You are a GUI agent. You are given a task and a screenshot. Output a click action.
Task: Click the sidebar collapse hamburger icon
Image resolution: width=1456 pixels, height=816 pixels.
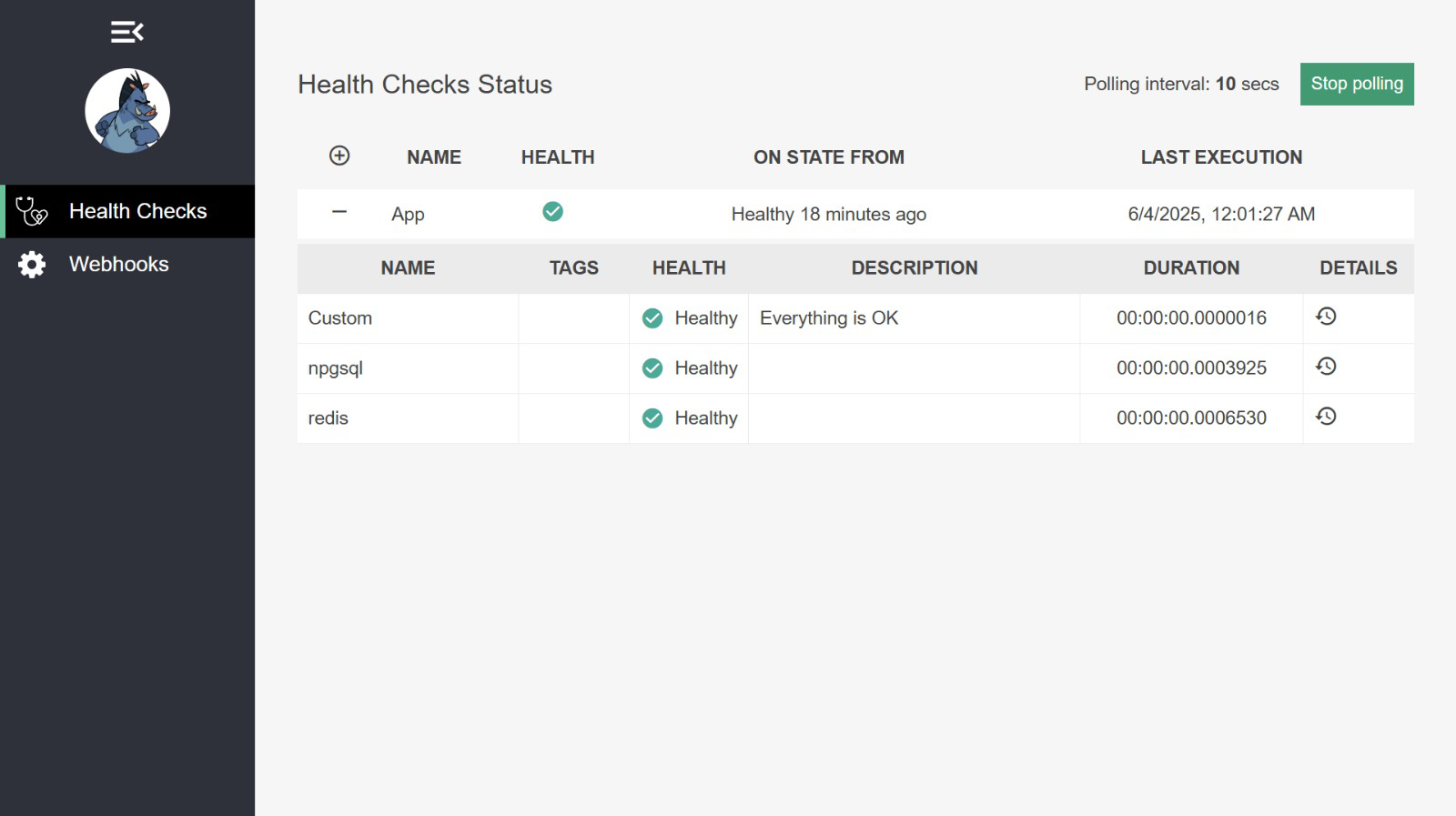pos(126,31)
